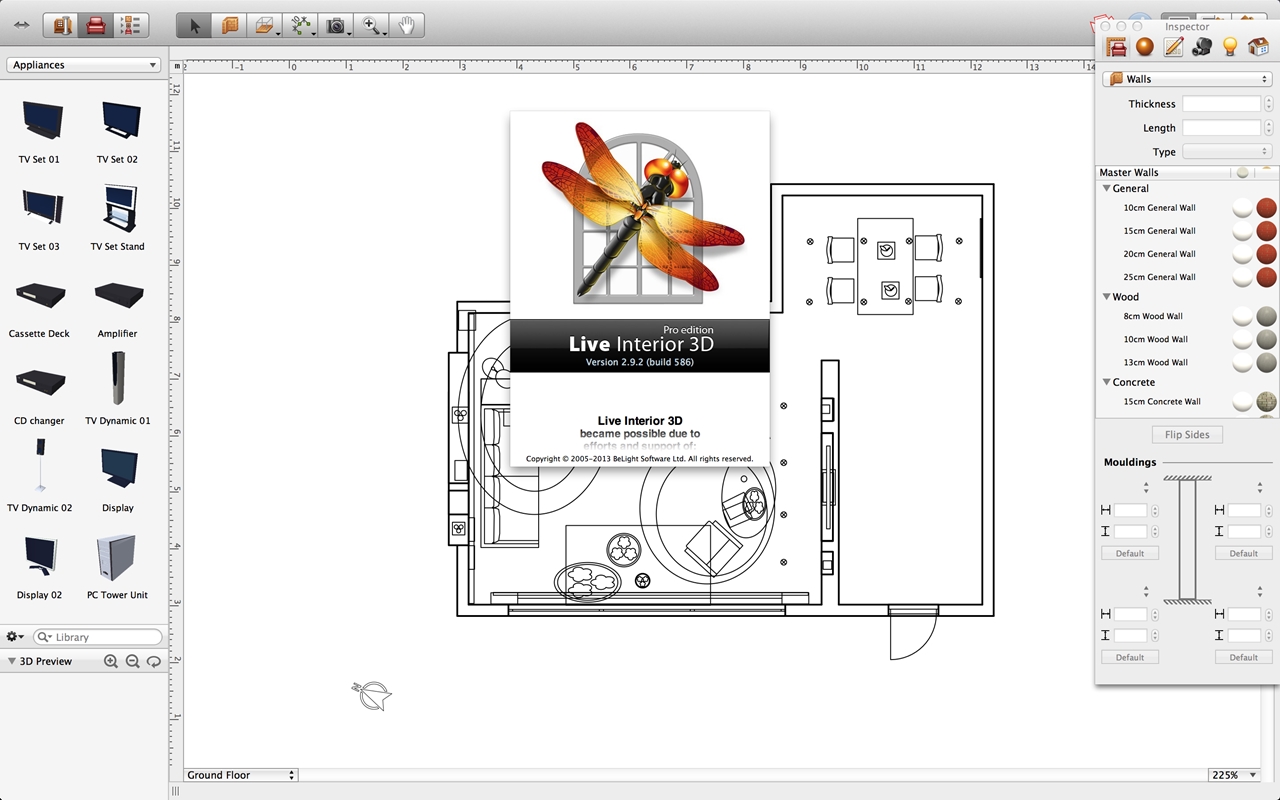
Task: Click 10cm General Wall red swatch
Action: (x=1267, y=208)
